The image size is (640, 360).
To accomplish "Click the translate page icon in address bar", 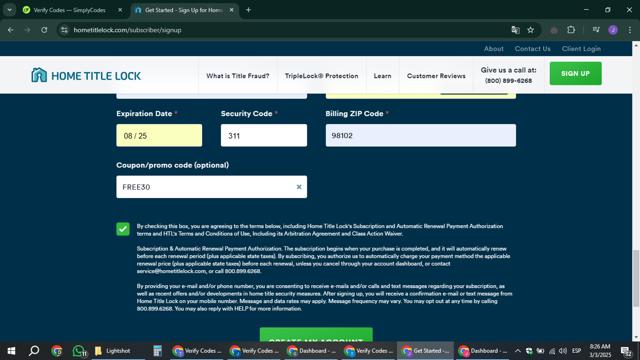I will pyautogui.click(x=516, y=30).
